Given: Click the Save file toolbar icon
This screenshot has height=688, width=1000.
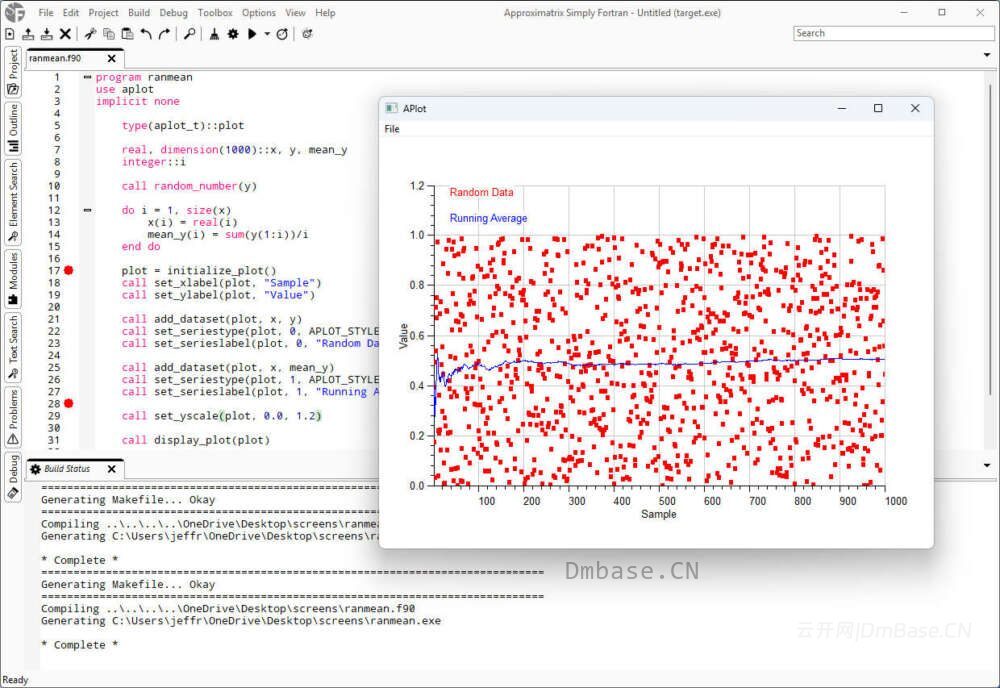Looking at the screenshot, I should 47,34.
